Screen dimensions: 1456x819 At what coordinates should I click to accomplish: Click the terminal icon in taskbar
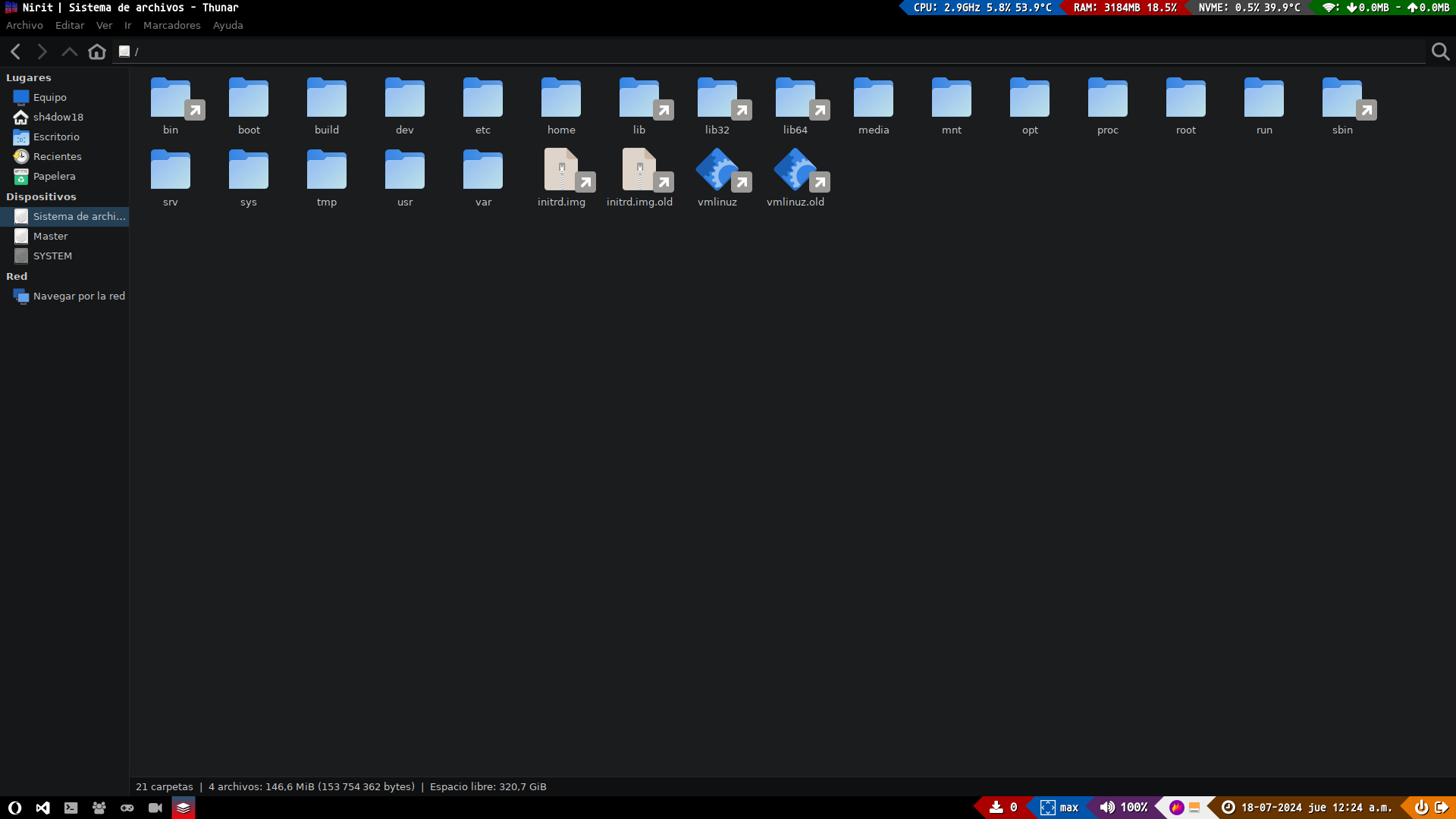[71, 808]
